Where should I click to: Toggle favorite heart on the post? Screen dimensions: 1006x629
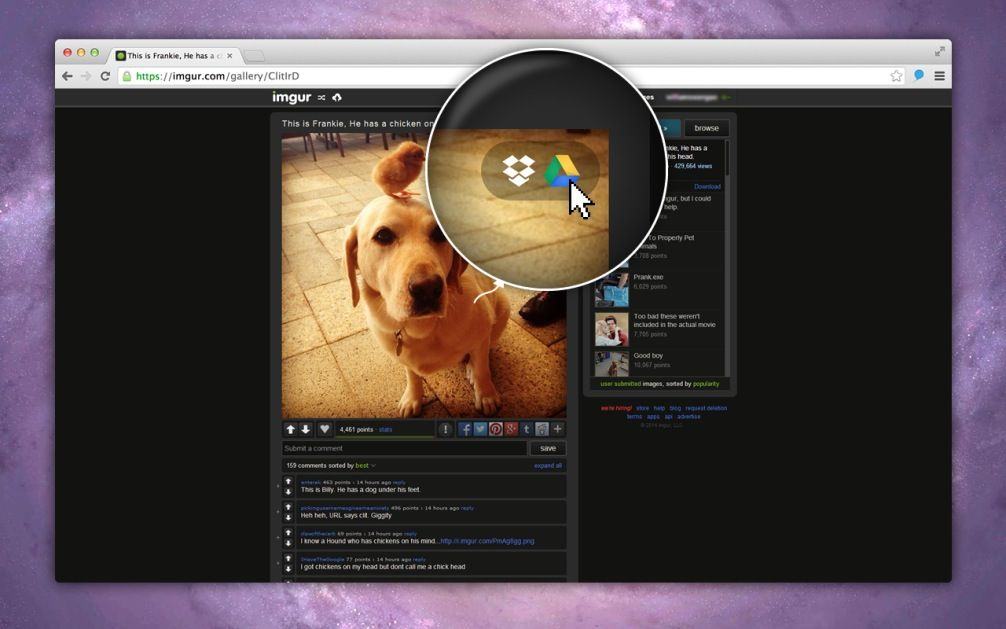(325, 429)
